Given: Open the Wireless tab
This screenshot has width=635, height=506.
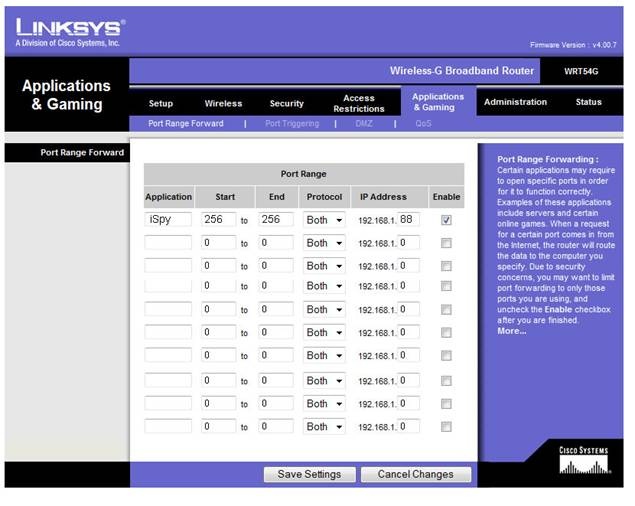Looking at the screenshot, I should pos(223,103).
